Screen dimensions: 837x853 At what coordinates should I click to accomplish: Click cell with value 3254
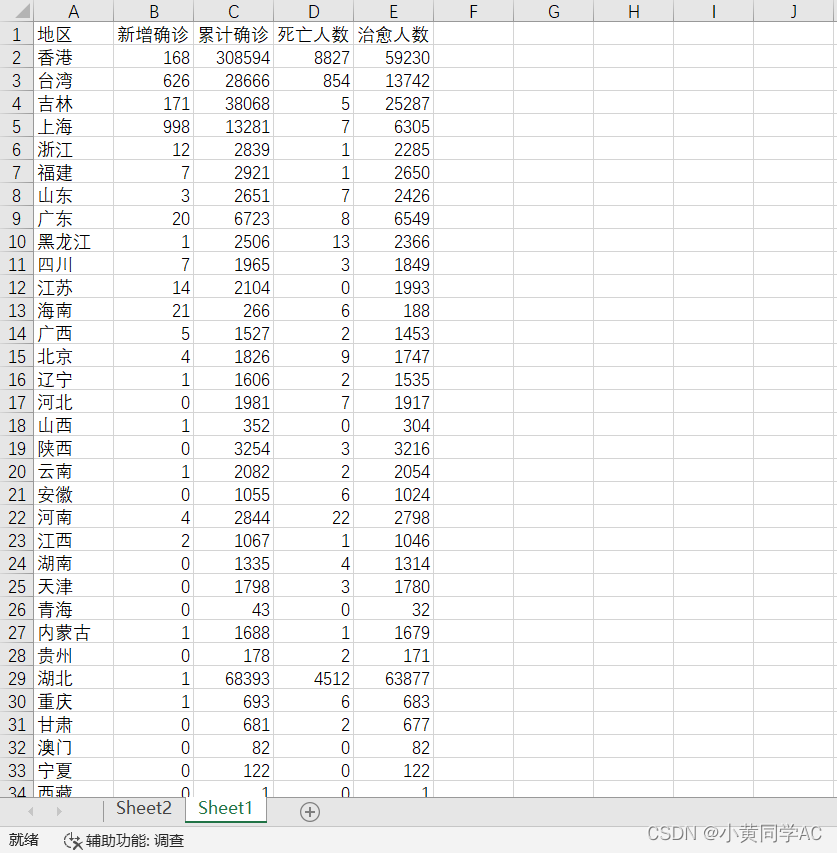pyautogui.click(x=233, y=448)
